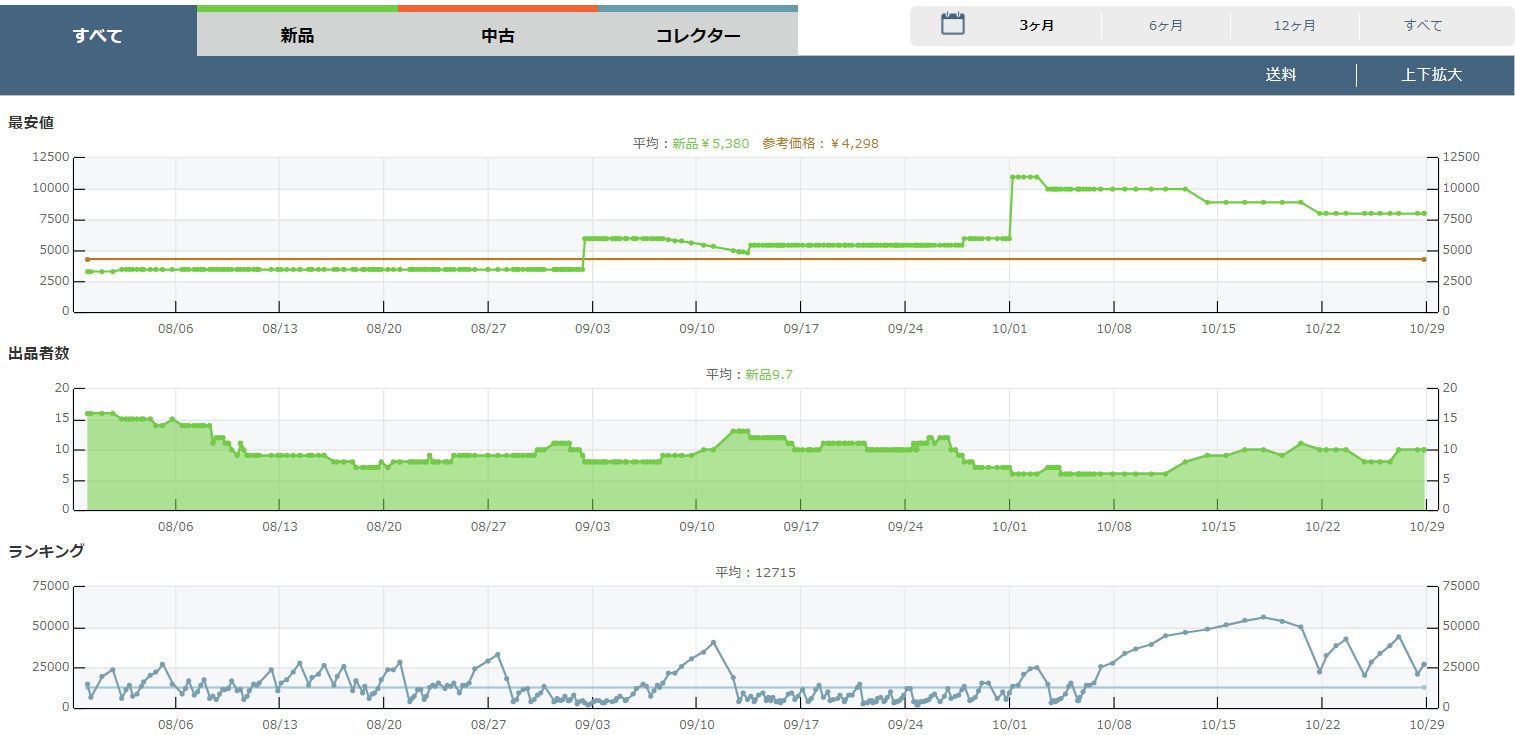The height and width of the screenshot is (735, 1515).
Task: Toggle the 送料 option
Action: pos(1280,75)
